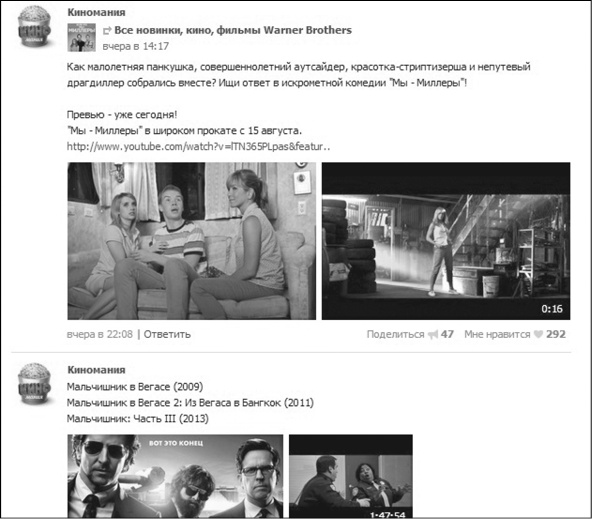Image resolution: width=592 pixels, height=519 pixels.
Task: Play the 0:16 garage video
Action: tap(446, 241)
